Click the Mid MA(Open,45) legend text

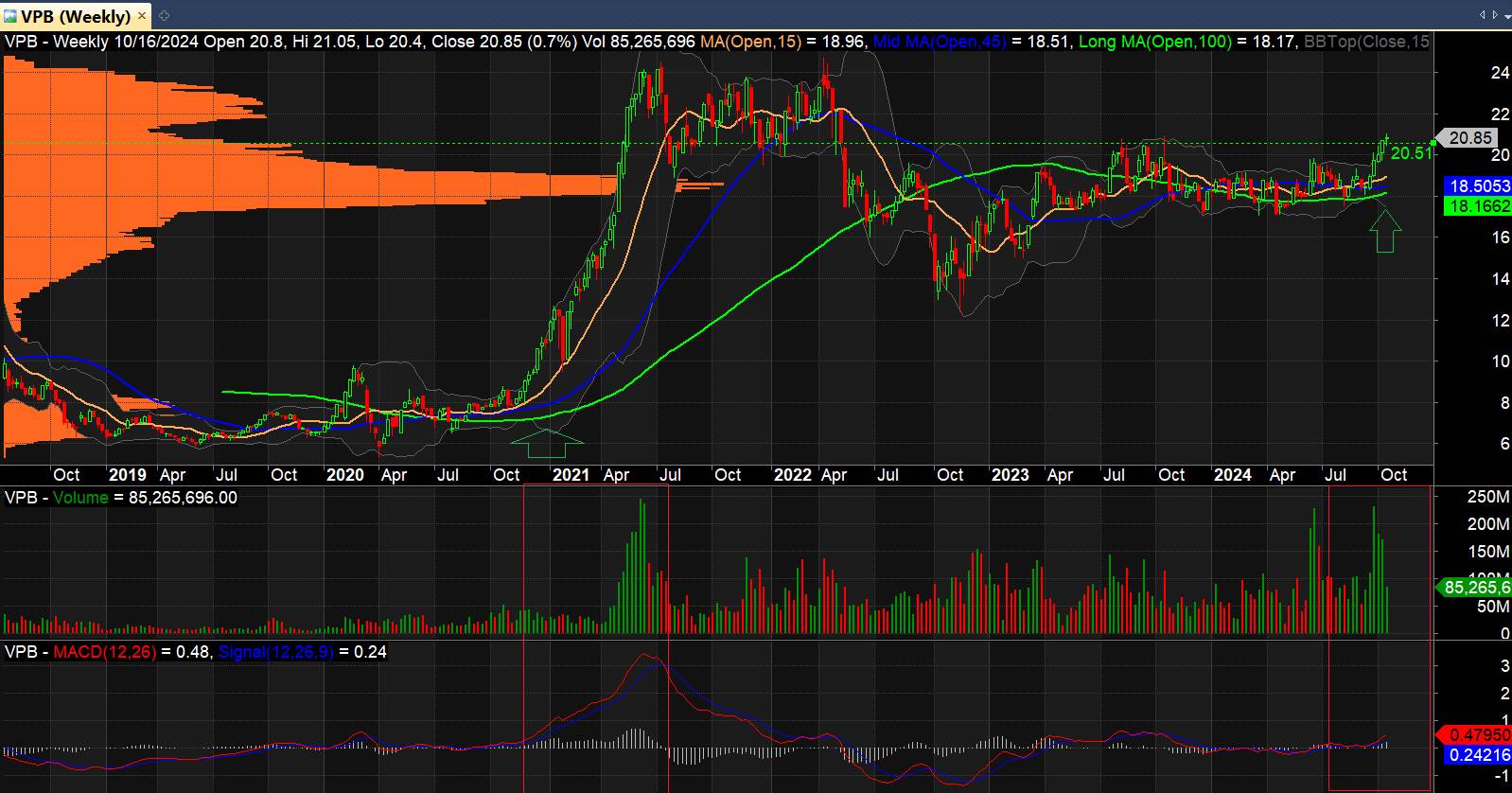click(940, 42)
